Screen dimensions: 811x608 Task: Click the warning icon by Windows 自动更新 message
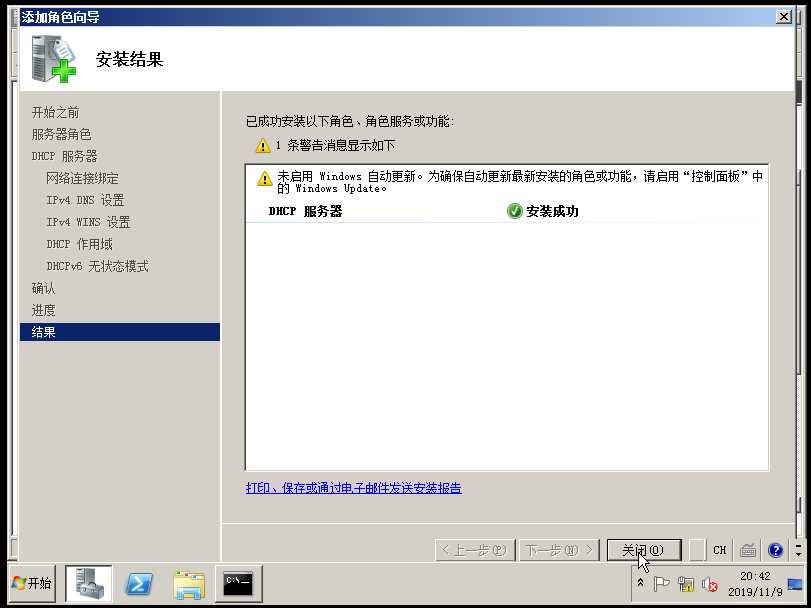click(264, 178)
